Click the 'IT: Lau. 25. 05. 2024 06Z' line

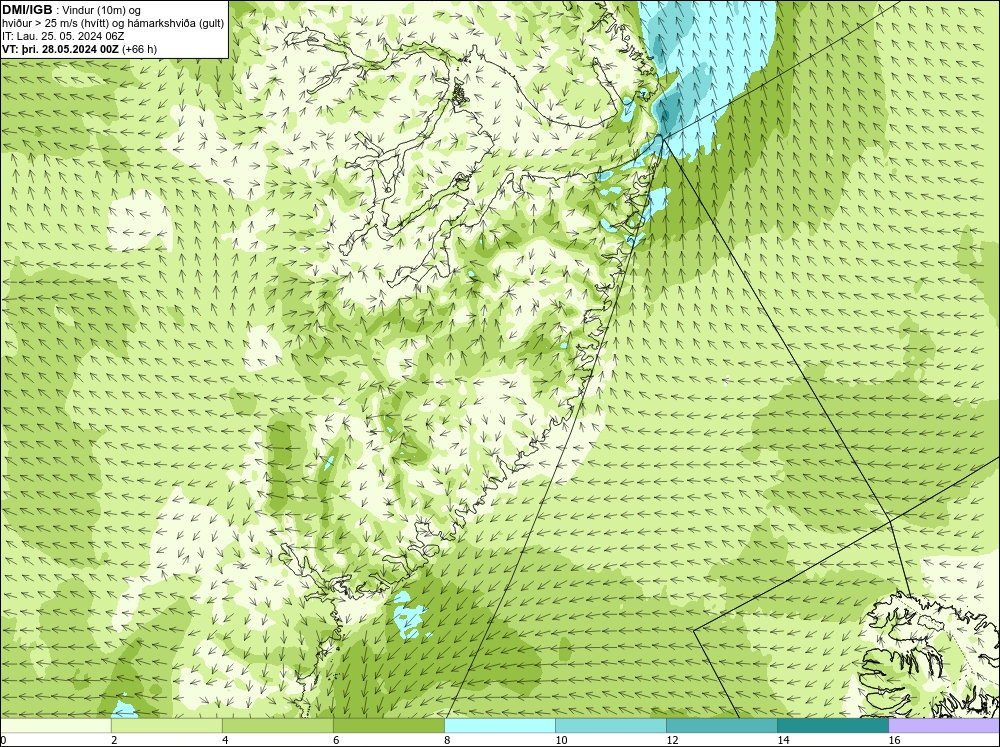(x=63, y=36)
